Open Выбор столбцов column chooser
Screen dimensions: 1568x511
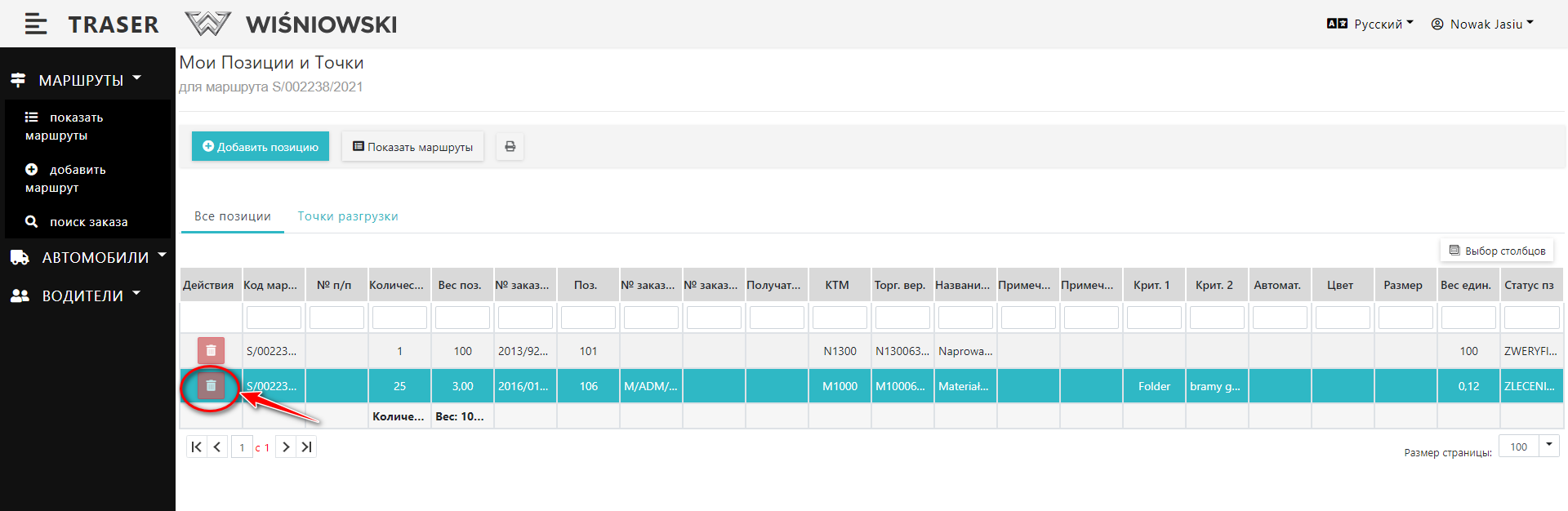click(x=1497, y=251)
